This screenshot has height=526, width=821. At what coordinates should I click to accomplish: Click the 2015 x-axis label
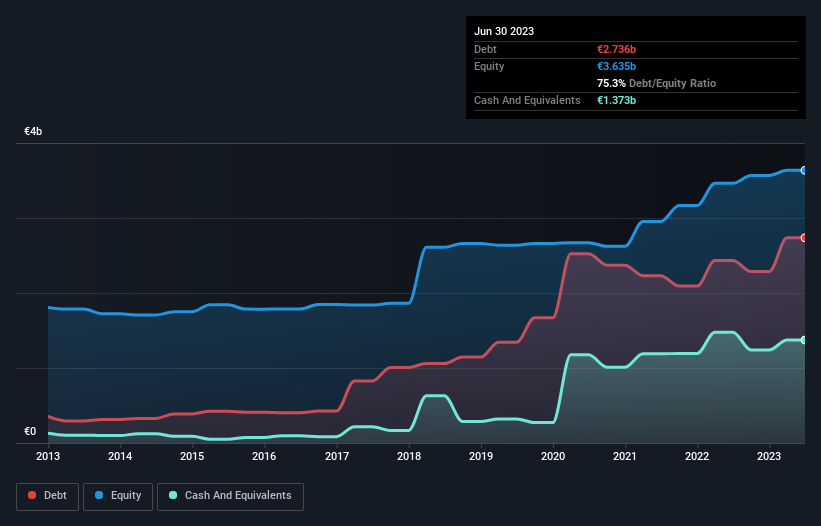coord(192,456)
